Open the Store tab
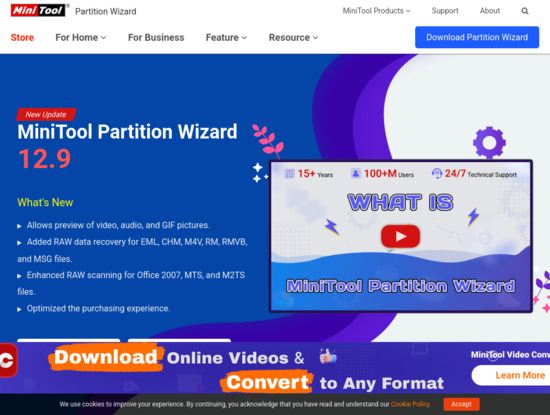Screen dimensions: 550x415 coord(22,38)
